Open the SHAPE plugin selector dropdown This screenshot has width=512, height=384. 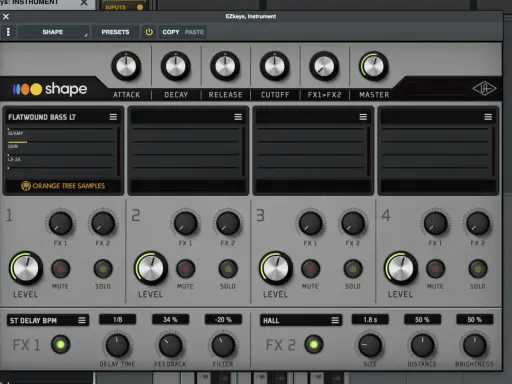pyautogui.click(x=53, y=32)
